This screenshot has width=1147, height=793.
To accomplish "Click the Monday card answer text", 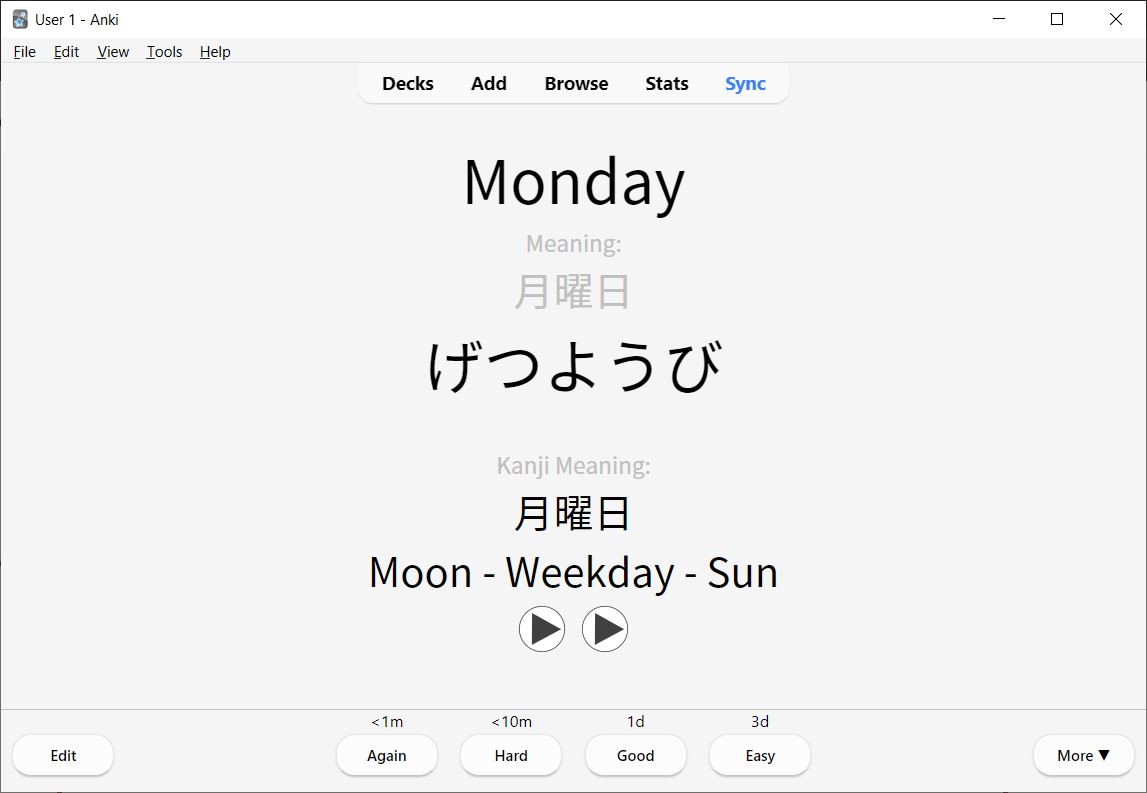I will click(573, 182).
